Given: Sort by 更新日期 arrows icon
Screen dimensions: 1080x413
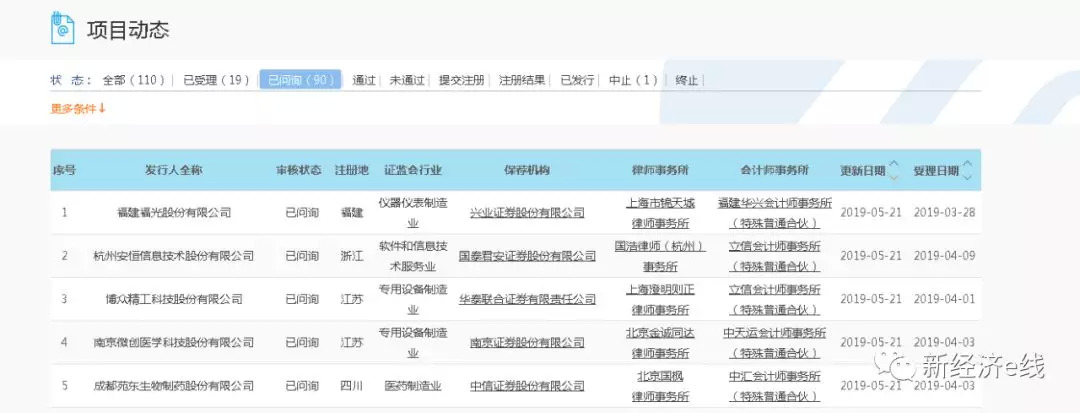Looking at the screenshot, I should [894, 170].
